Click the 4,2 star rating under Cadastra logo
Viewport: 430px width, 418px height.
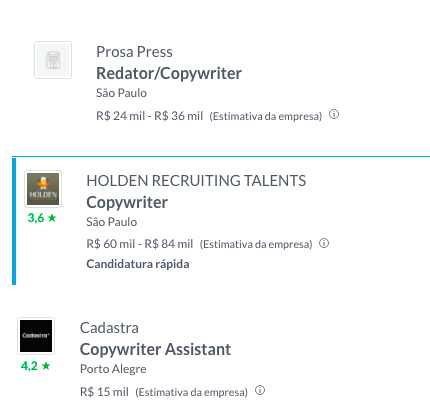click(x=36, y=366)
